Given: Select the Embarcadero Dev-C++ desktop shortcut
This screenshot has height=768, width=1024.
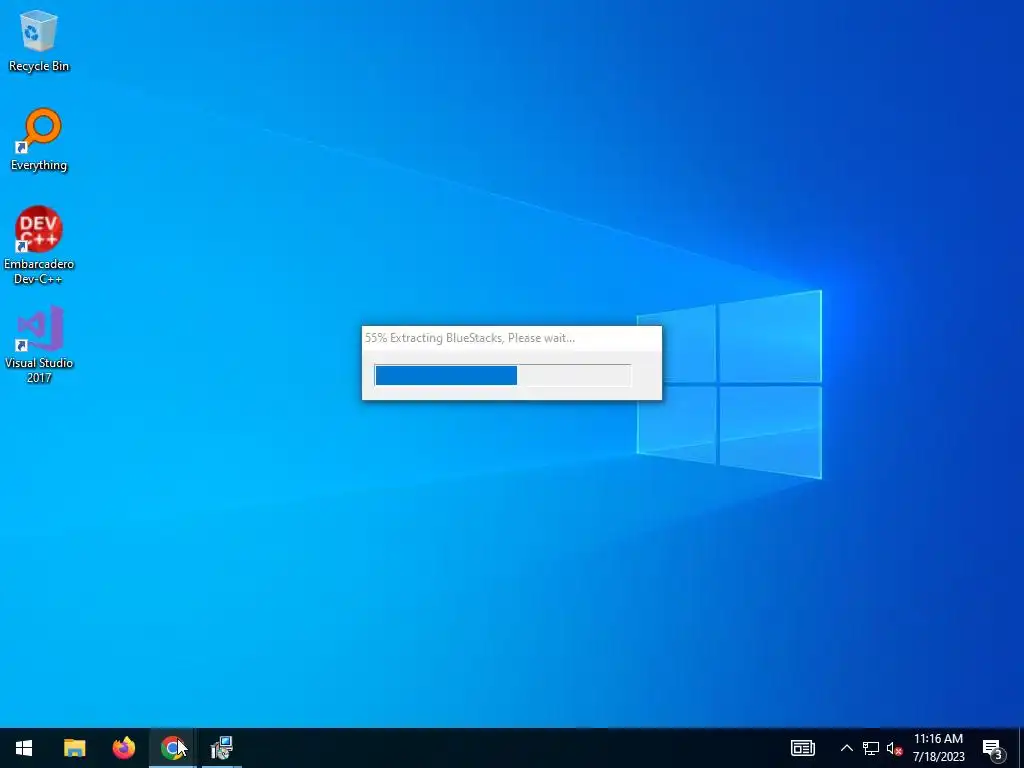Looking at the screenshot, I should pyautogui.click(x=39, y=245).
